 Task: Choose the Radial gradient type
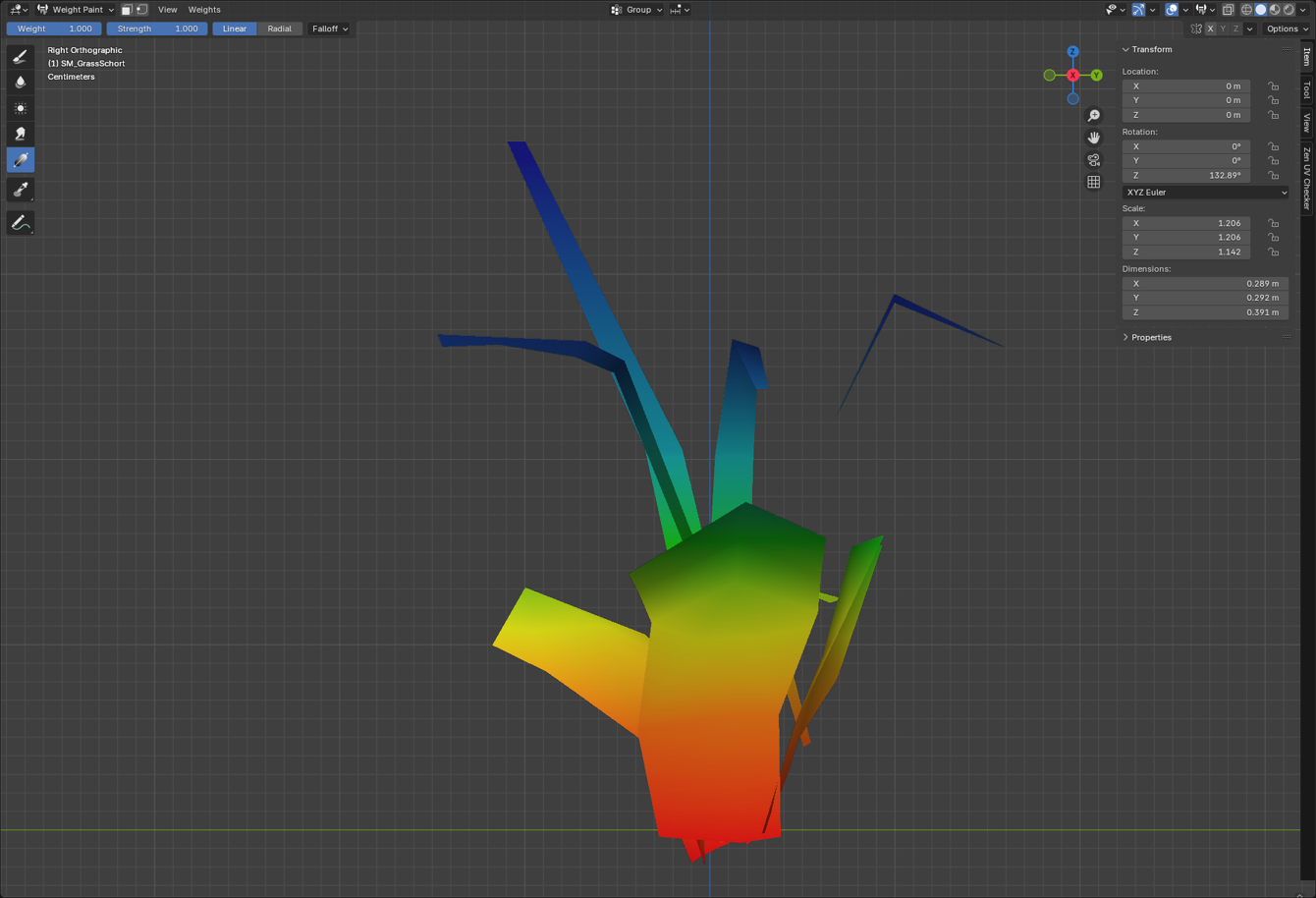click(x=279, y=29)
